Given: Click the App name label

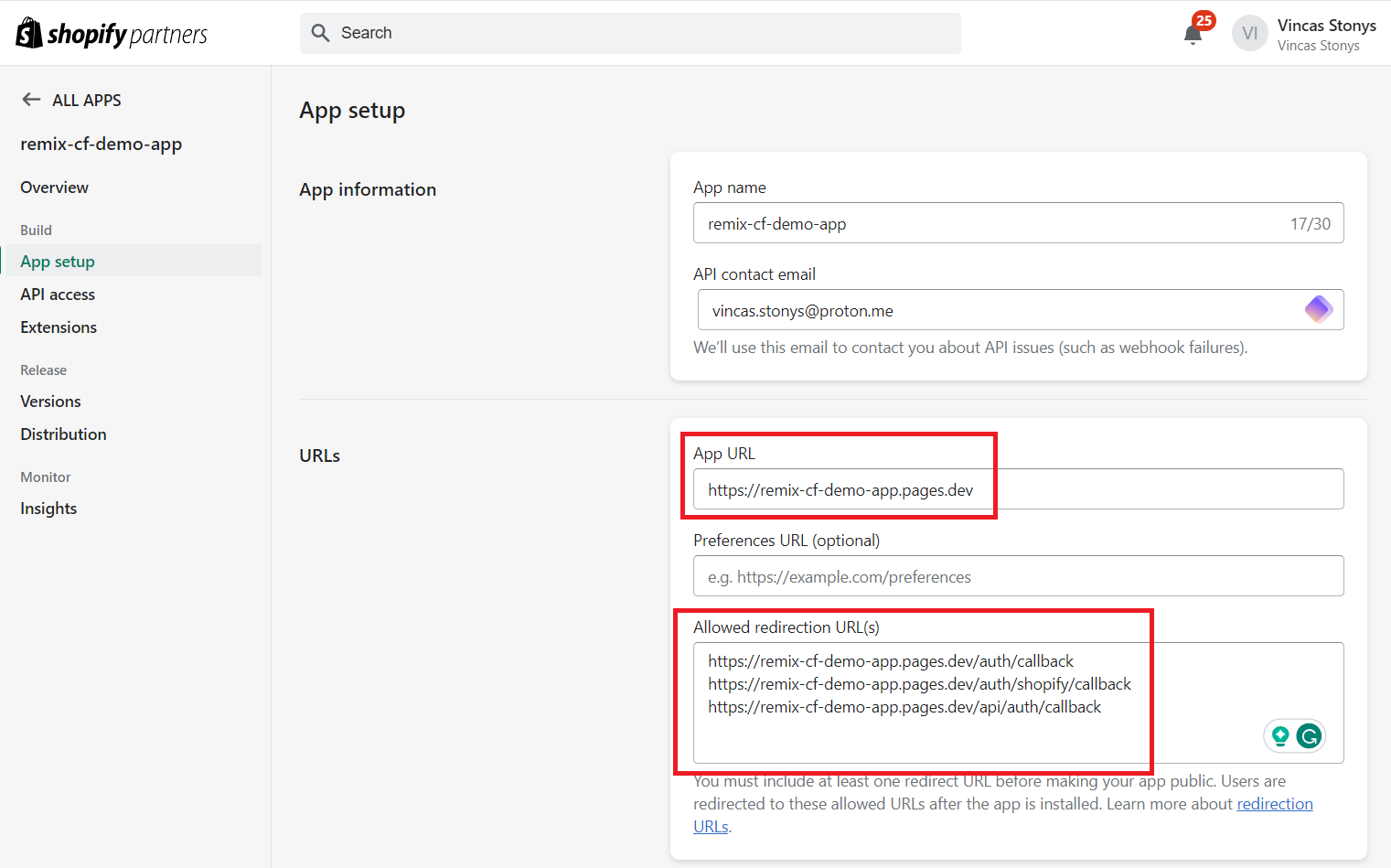Looking at the screenshot, I should click(730, 188).
